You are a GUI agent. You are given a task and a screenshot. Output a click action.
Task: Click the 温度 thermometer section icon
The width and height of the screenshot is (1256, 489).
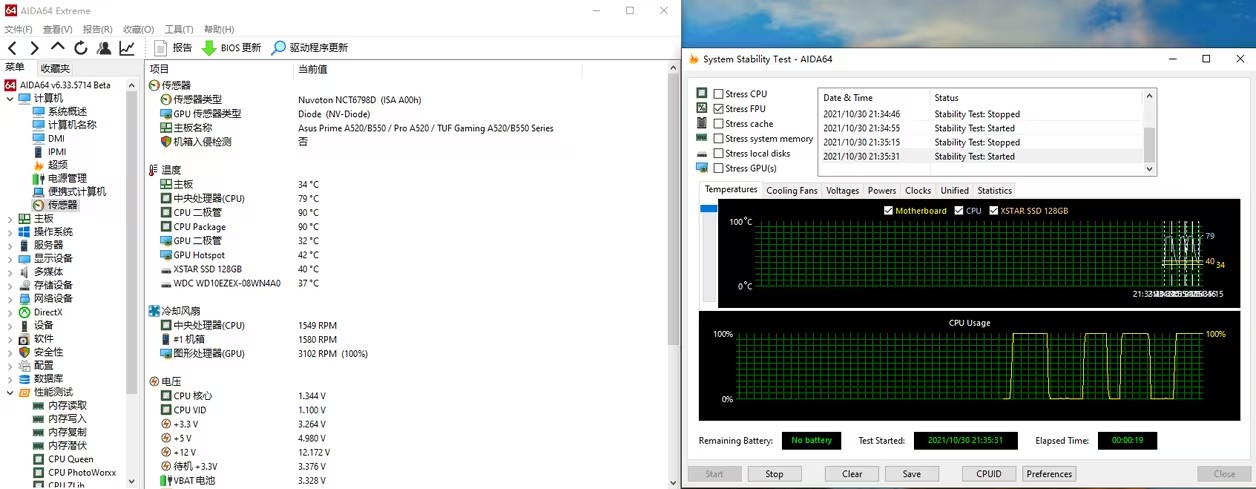154,171
